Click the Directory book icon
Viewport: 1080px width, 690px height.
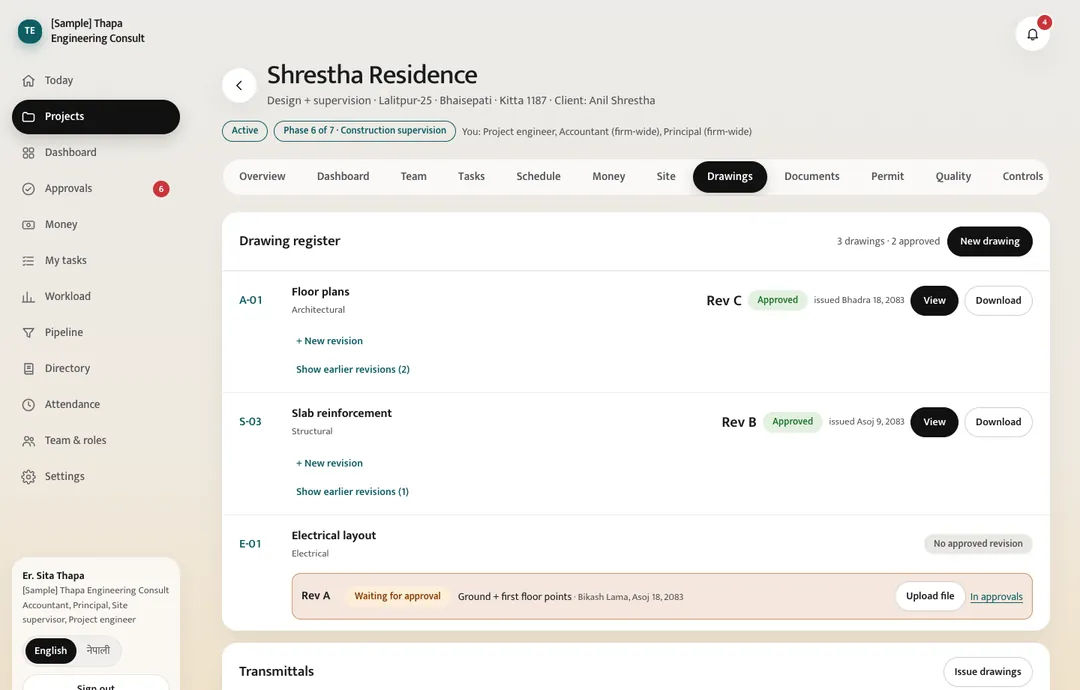point(28,368)
